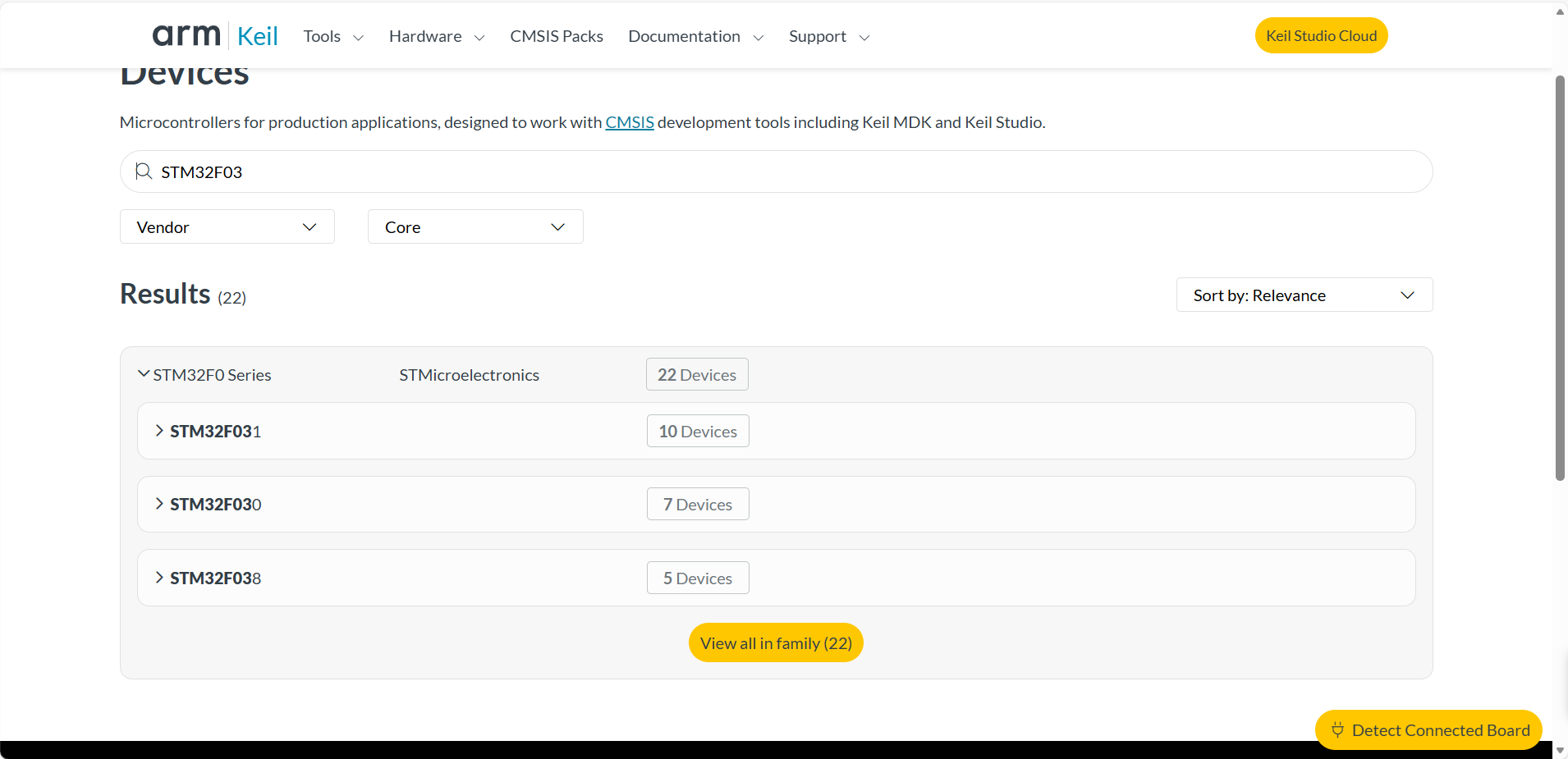Expand the STM32F038 row
The image size is (1568, 759).
776,578
